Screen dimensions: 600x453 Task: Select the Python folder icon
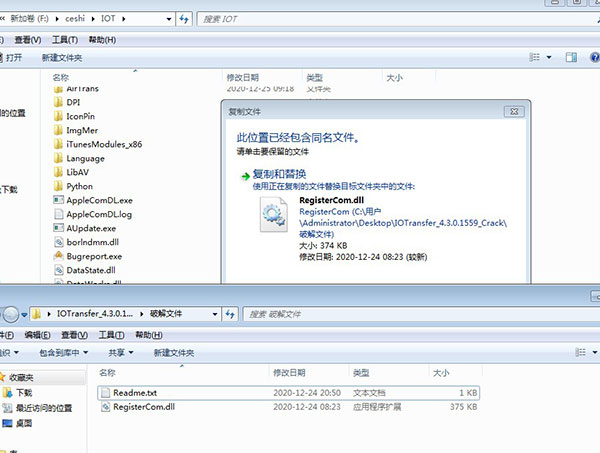tap(58, 186)
